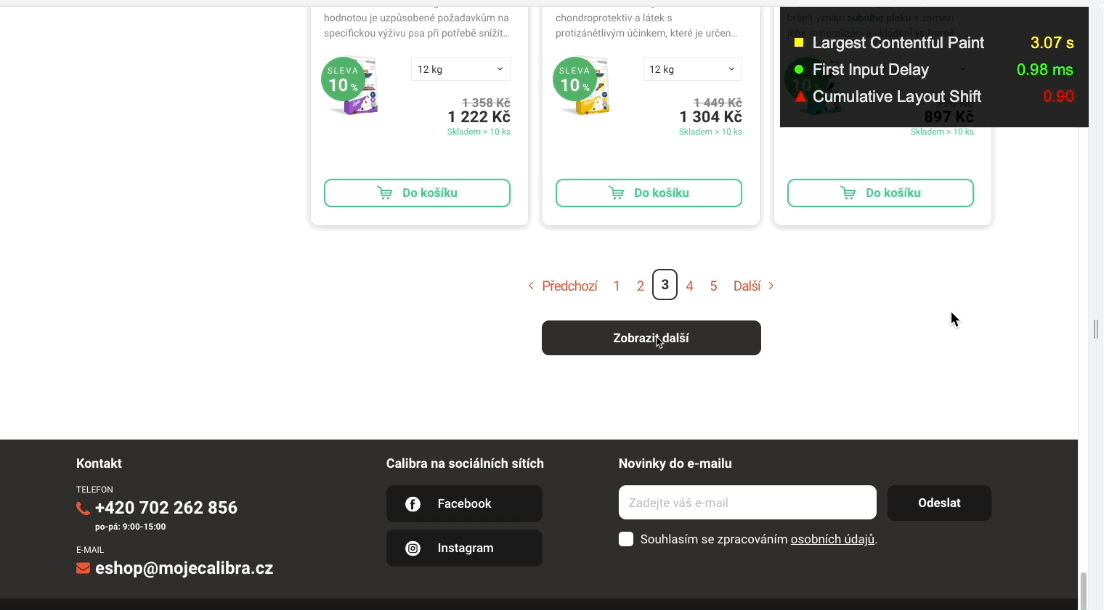Open page 4 in pagination
This screenshot has width=1104, height=610.
click(x=690, y=286)
